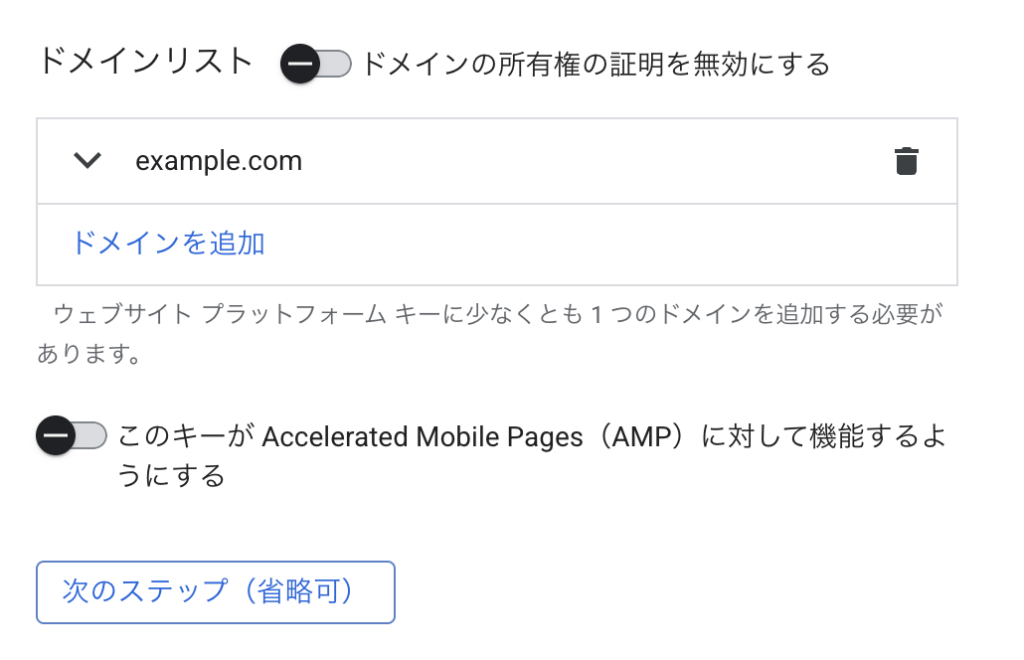The width and height of the screenshot is (1024, 660).
Task: Click the minus knob of the AMP switch
Action: [55, 437]
